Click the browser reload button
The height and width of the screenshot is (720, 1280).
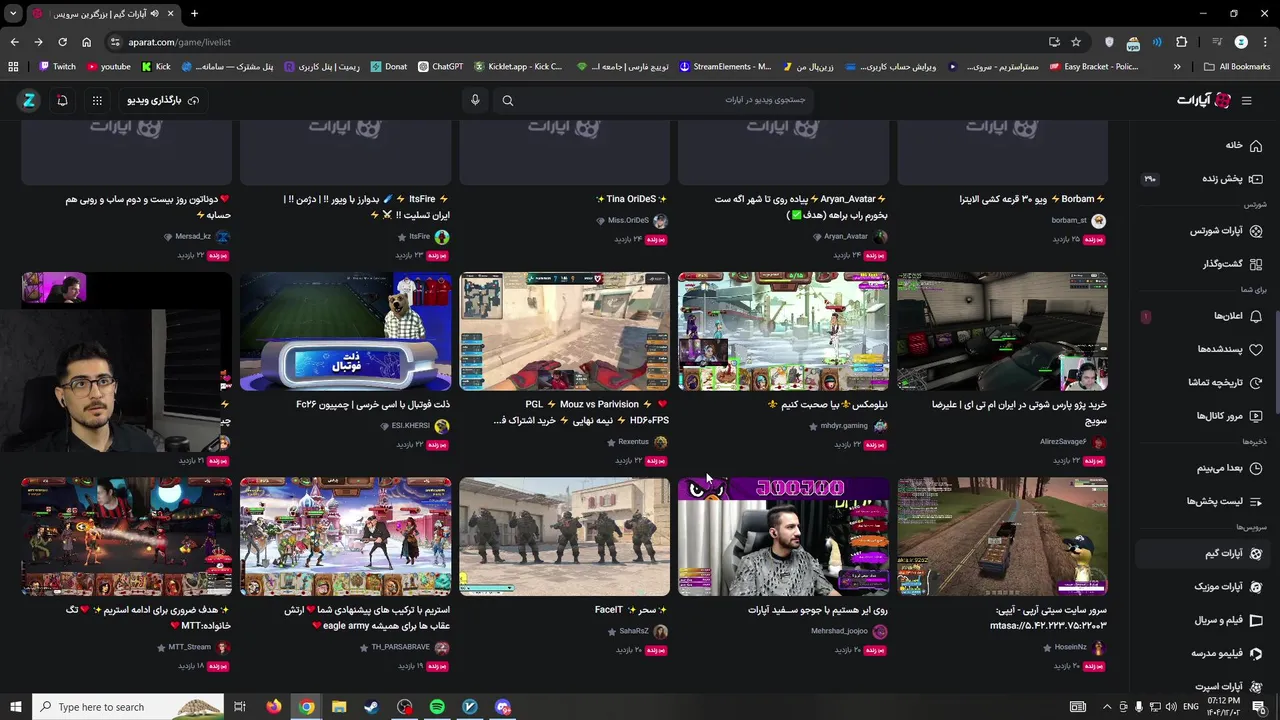pyautogui.click(x=62, y=42)
